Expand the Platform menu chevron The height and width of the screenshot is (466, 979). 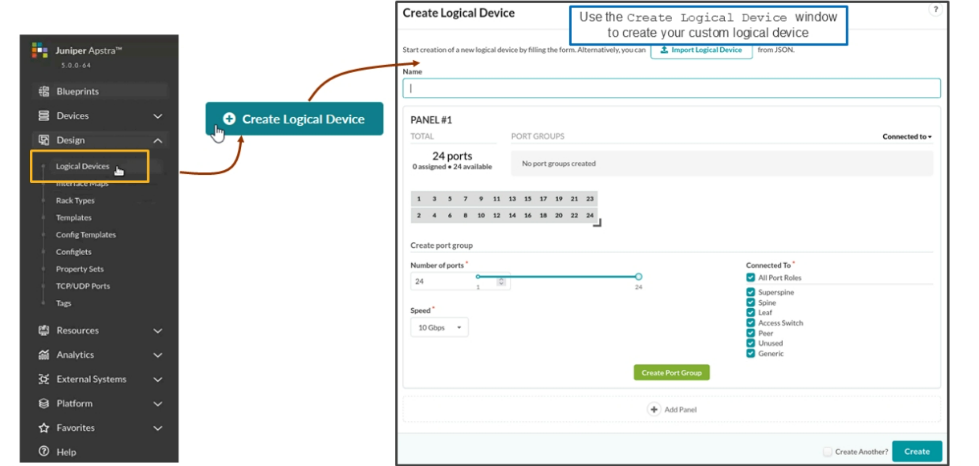click(158, 404)
